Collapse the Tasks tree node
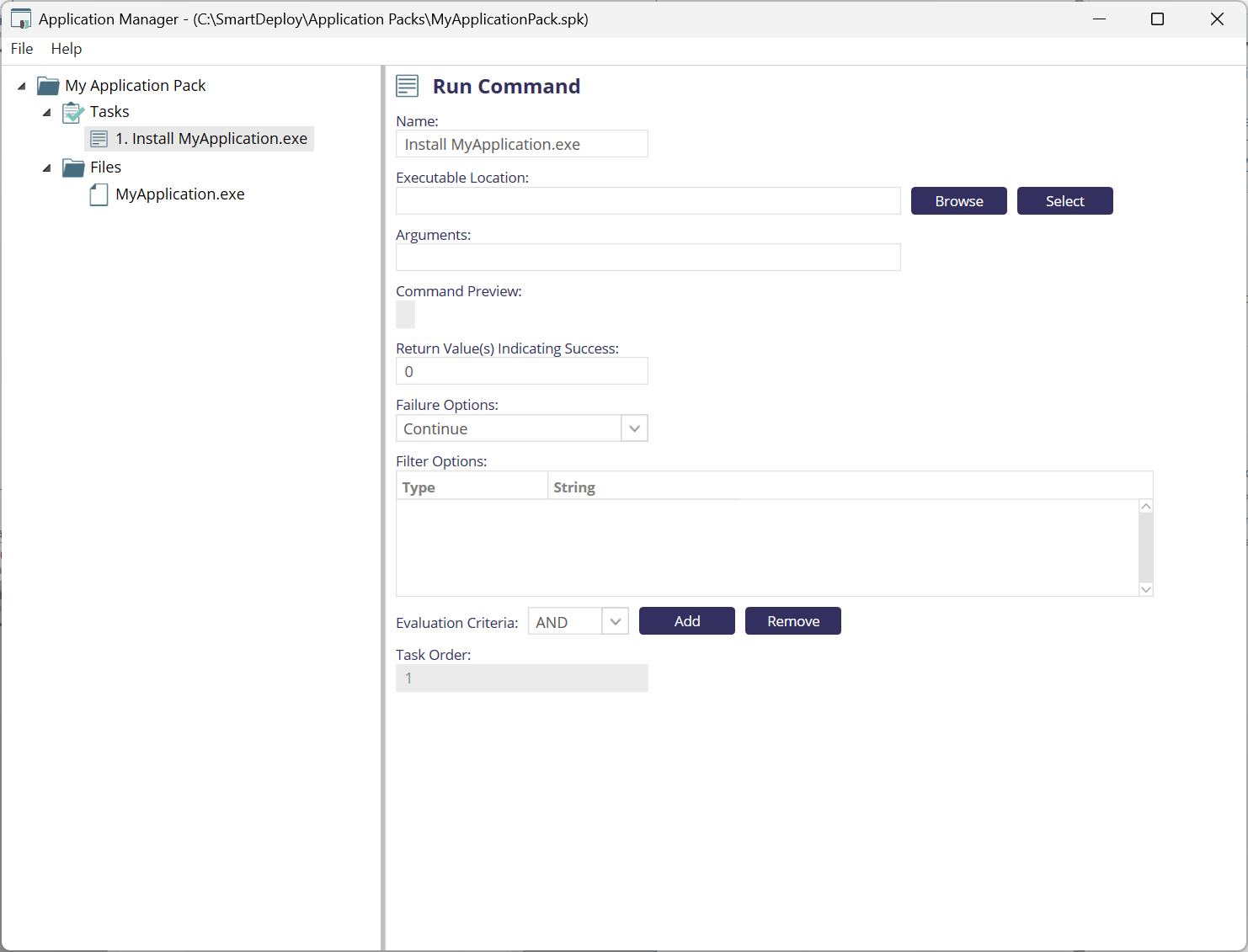This screenshot has width=1248, height=952. pyautogui.click(x=47, y=112)
